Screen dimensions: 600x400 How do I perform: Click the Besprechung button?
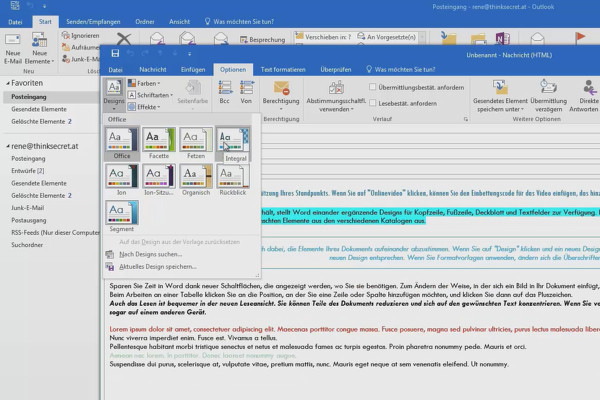point(262,39)
